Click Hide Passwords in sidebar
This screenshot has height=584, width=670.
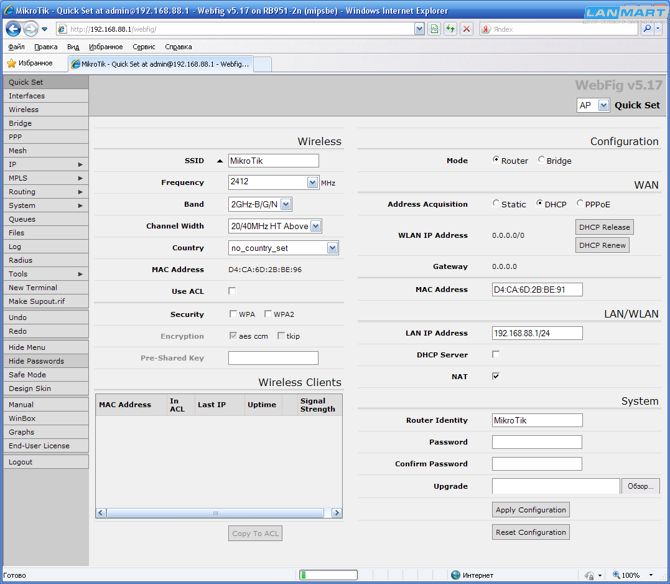tap(46, 361)
